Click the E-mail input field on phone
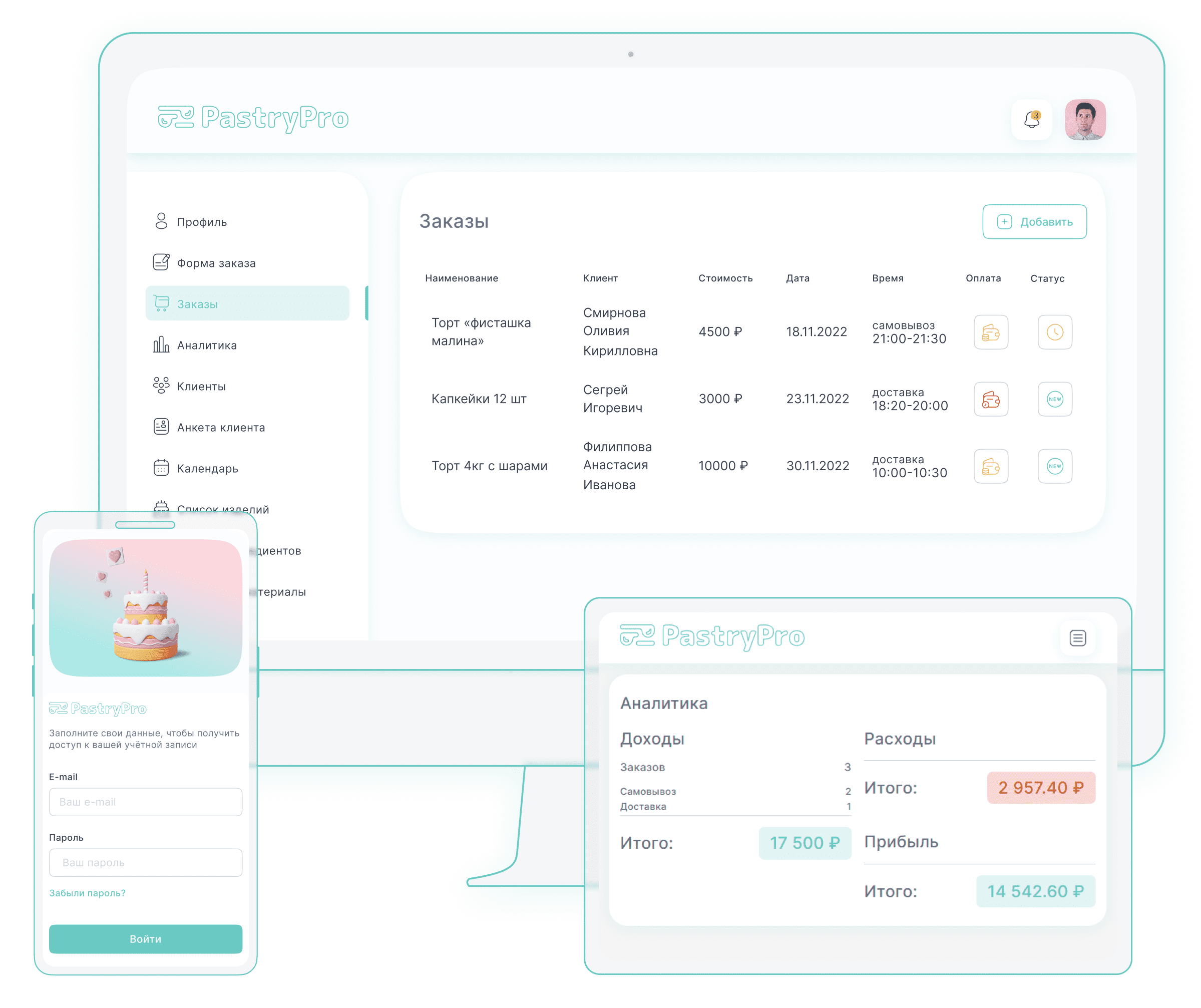Viewport: 1201px width, 1008px height. (x=145, y=802)
